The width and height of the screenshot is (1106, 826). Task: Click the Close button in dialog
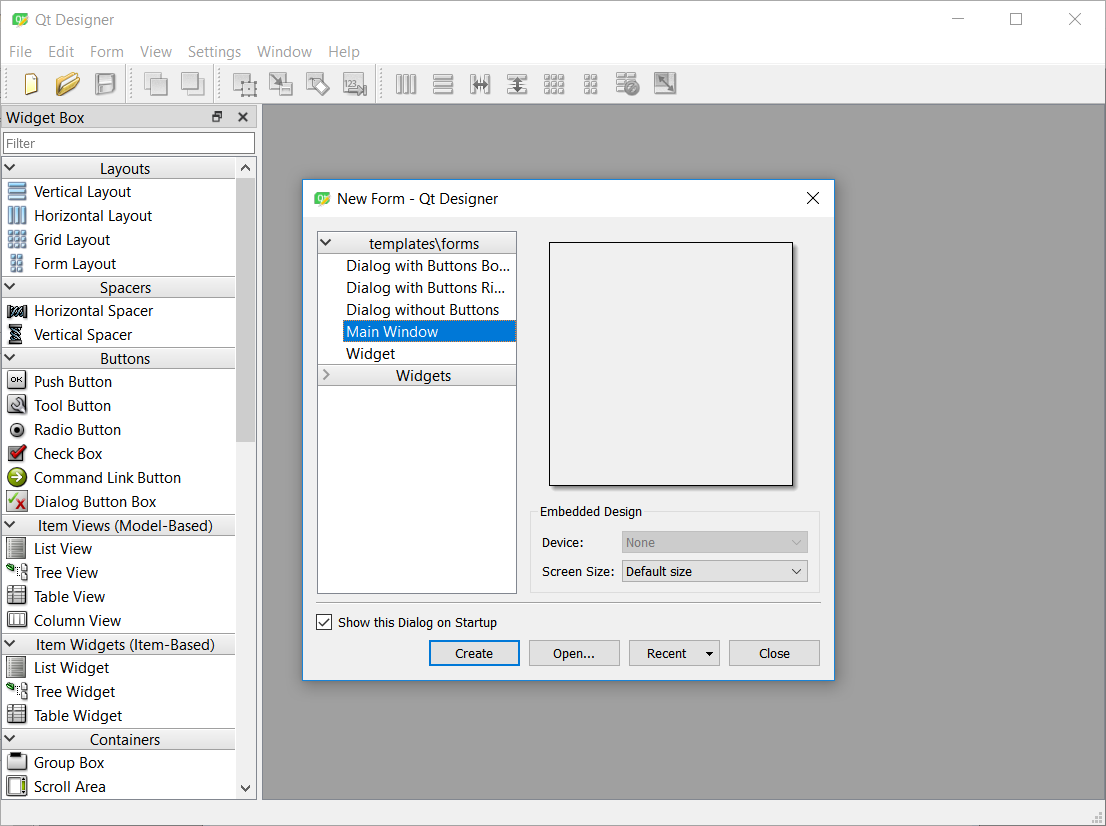(x=774, y=653)
